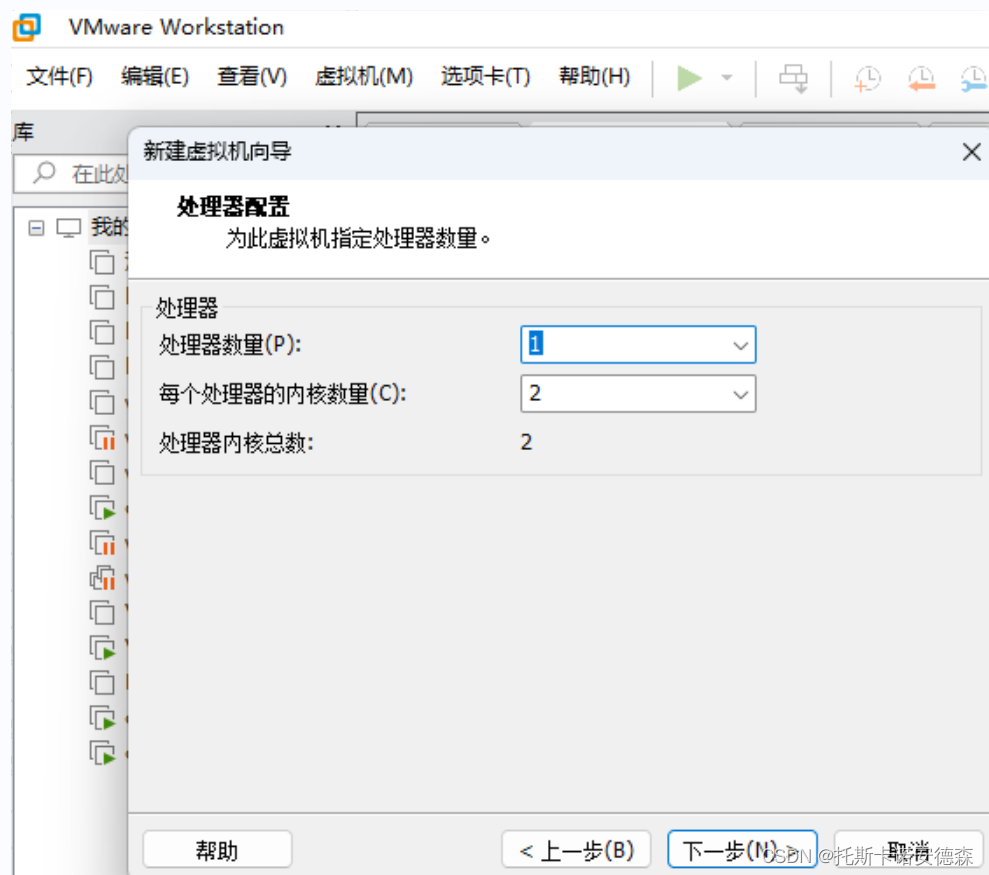Collapse the My Computer tree node

(37, 228)
